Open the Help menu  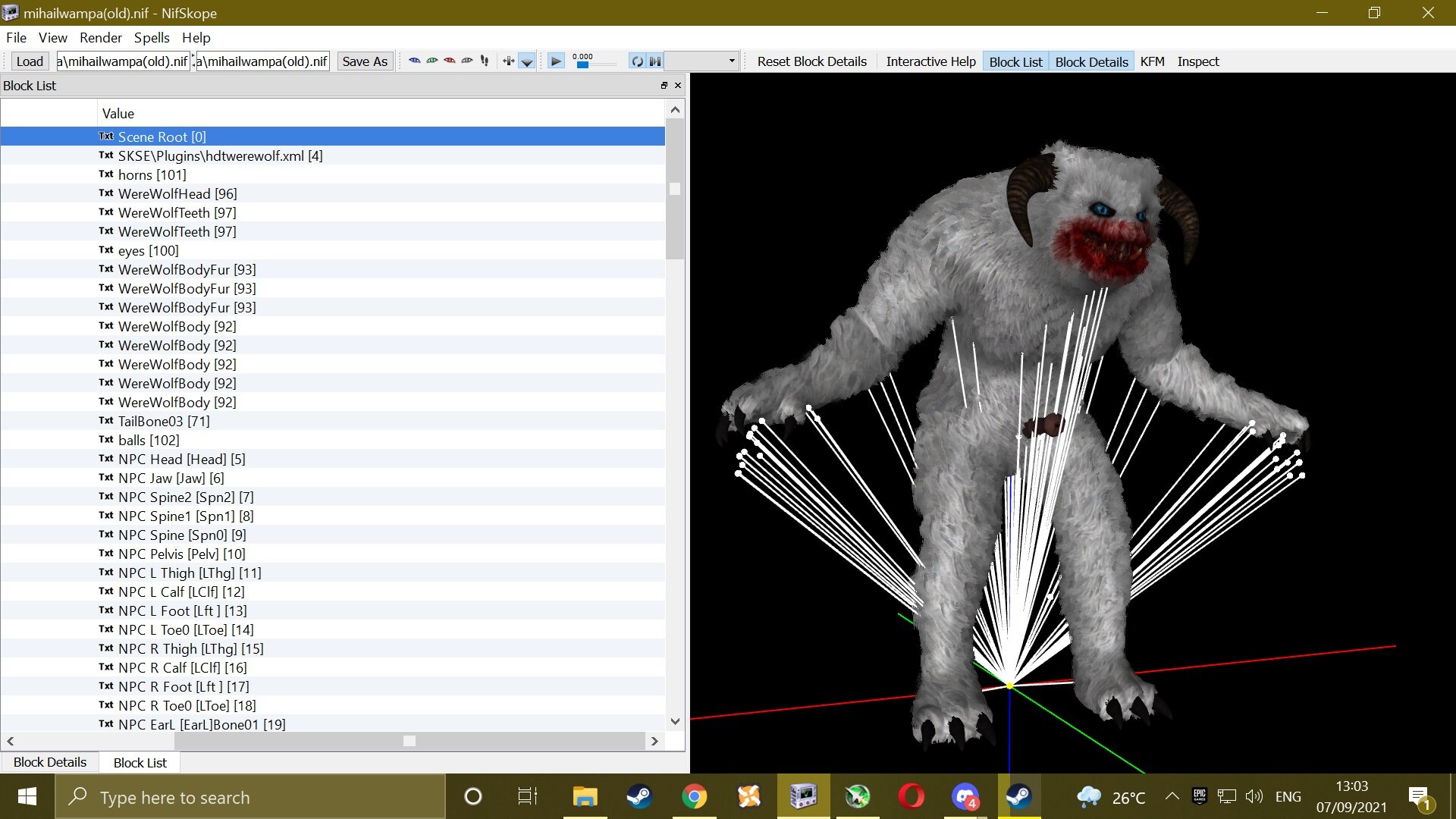coord(196,37)
